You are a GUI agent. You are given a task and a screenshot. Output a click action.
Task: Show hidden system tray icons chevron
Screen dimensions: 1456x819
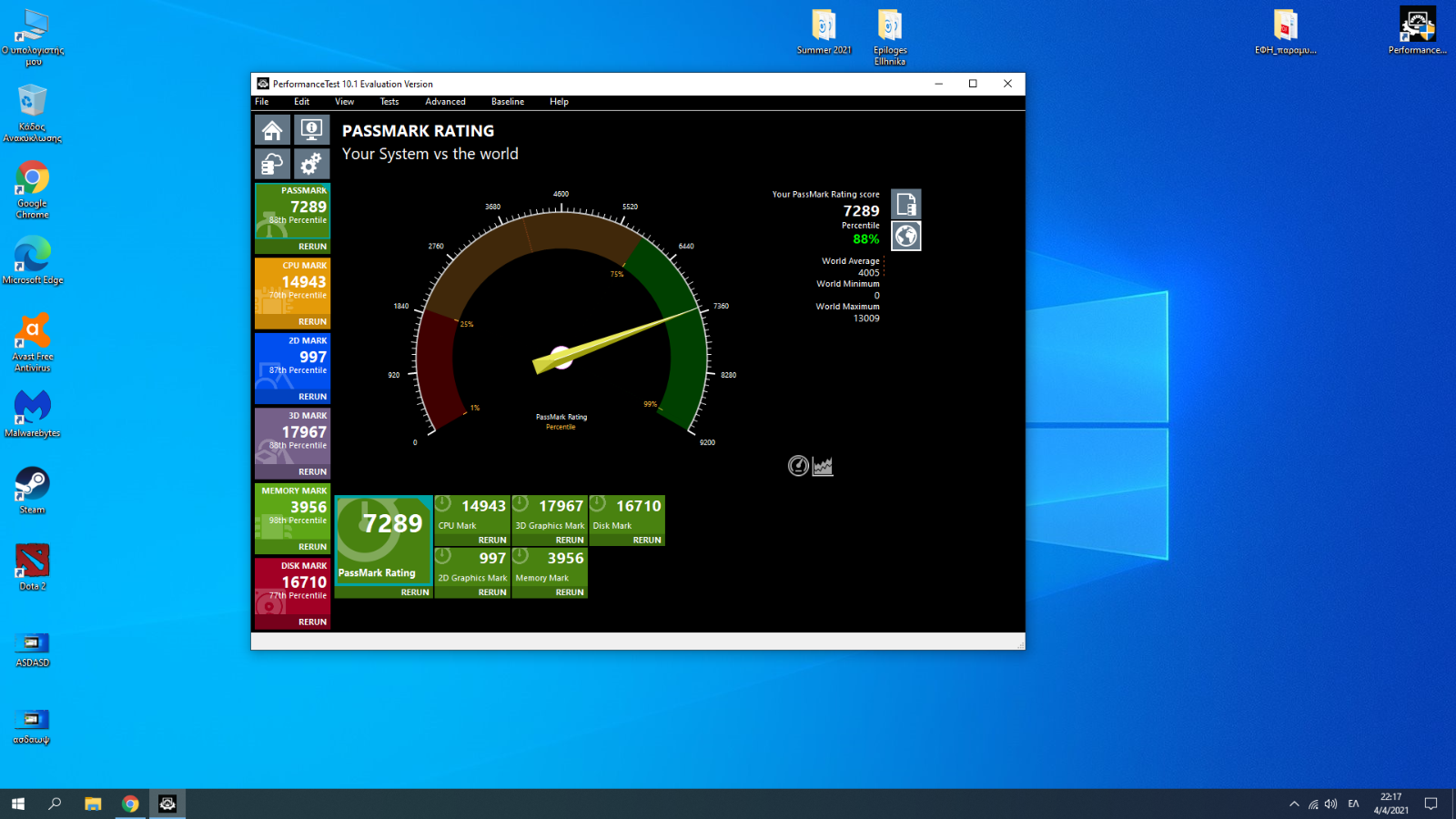pyautogui.click(x=1294, y=804)
